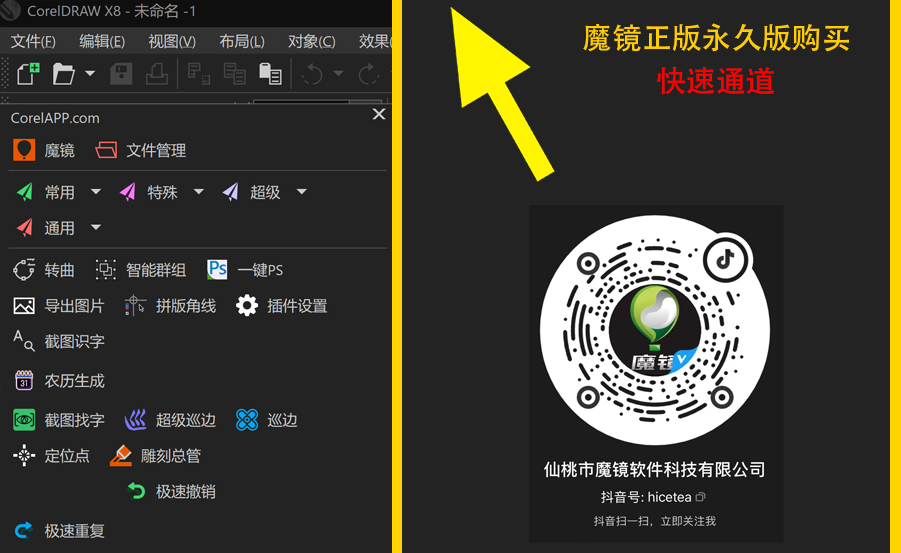Screen dimensions: 901x553
Task: Expand the Undo history dropdown arrow
Action: pyautogui.click(x=338, y=74)
